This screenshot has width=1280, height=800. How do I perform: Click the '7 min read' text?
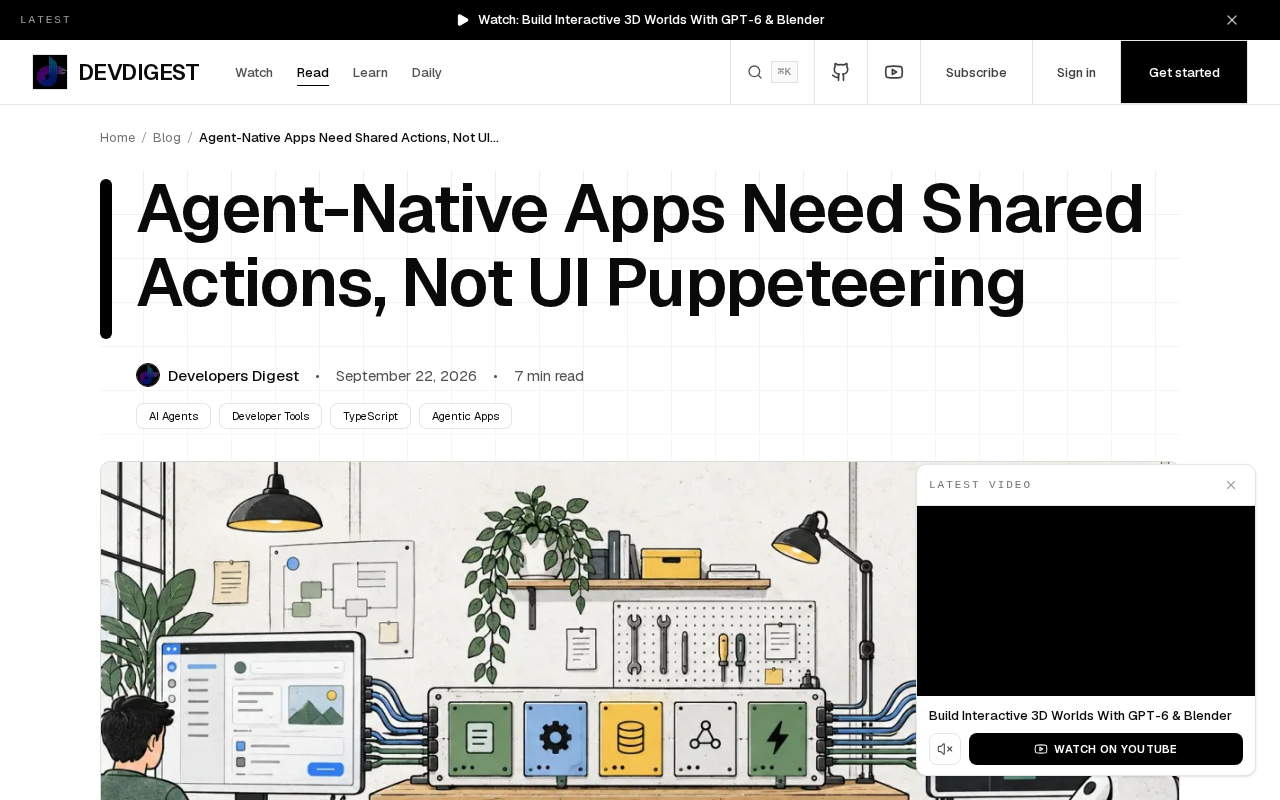pos(549,376)
